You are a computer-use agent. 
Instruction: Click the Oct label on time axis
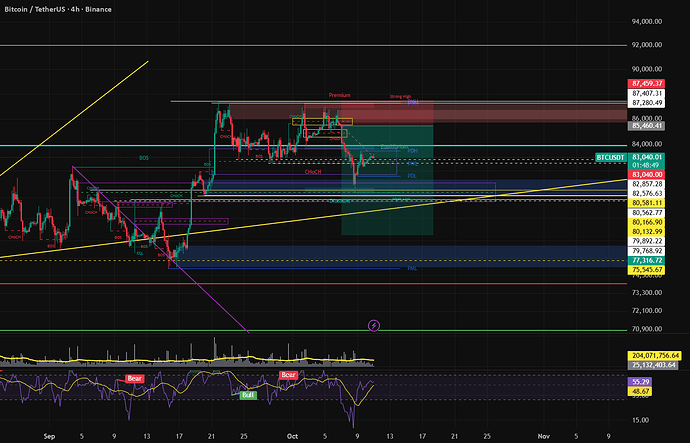tap(292, 436)
